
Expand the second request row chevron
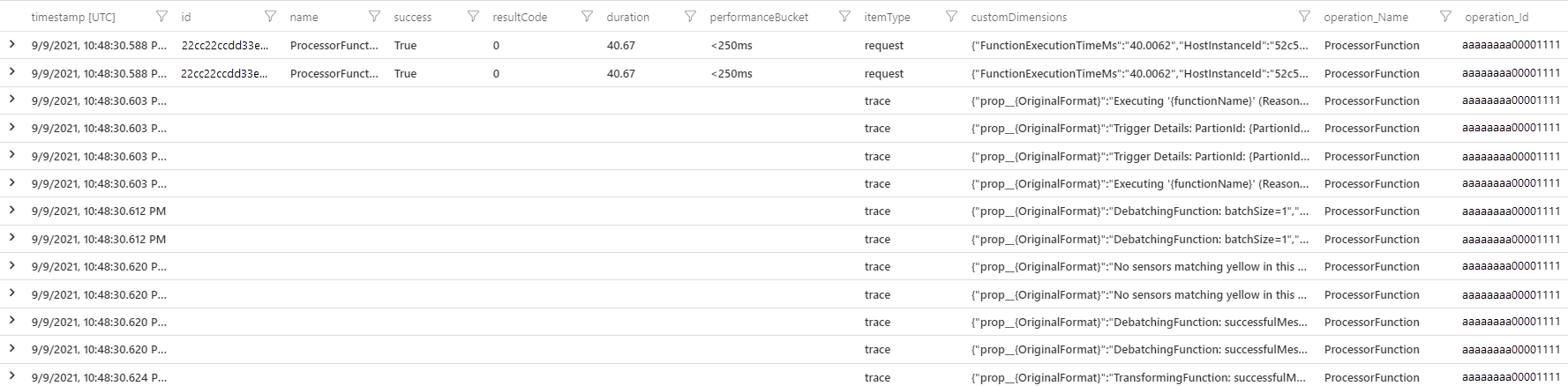coord(12,72)
